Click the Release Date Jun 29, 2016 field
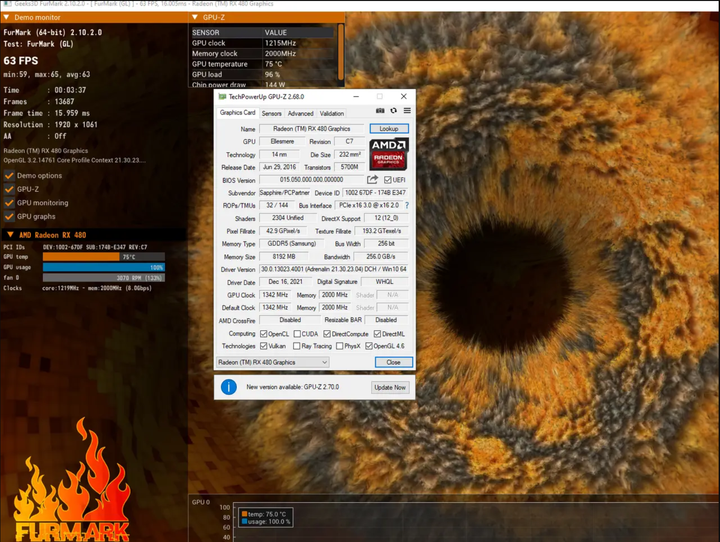The width and height of the screenshot is (720, 542). click(280, 167)
